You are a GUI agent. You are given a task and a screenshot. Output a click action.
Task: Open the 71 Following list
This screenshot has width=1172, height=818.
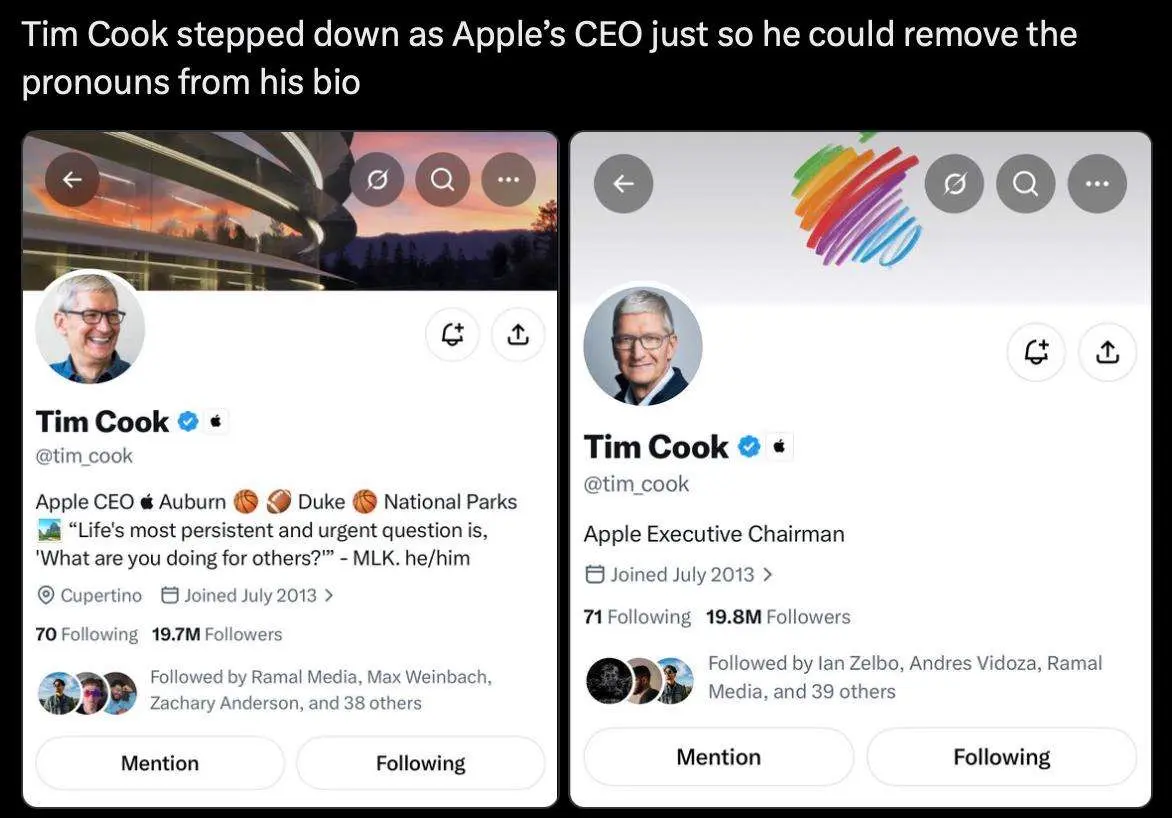(x=637, y=617)
